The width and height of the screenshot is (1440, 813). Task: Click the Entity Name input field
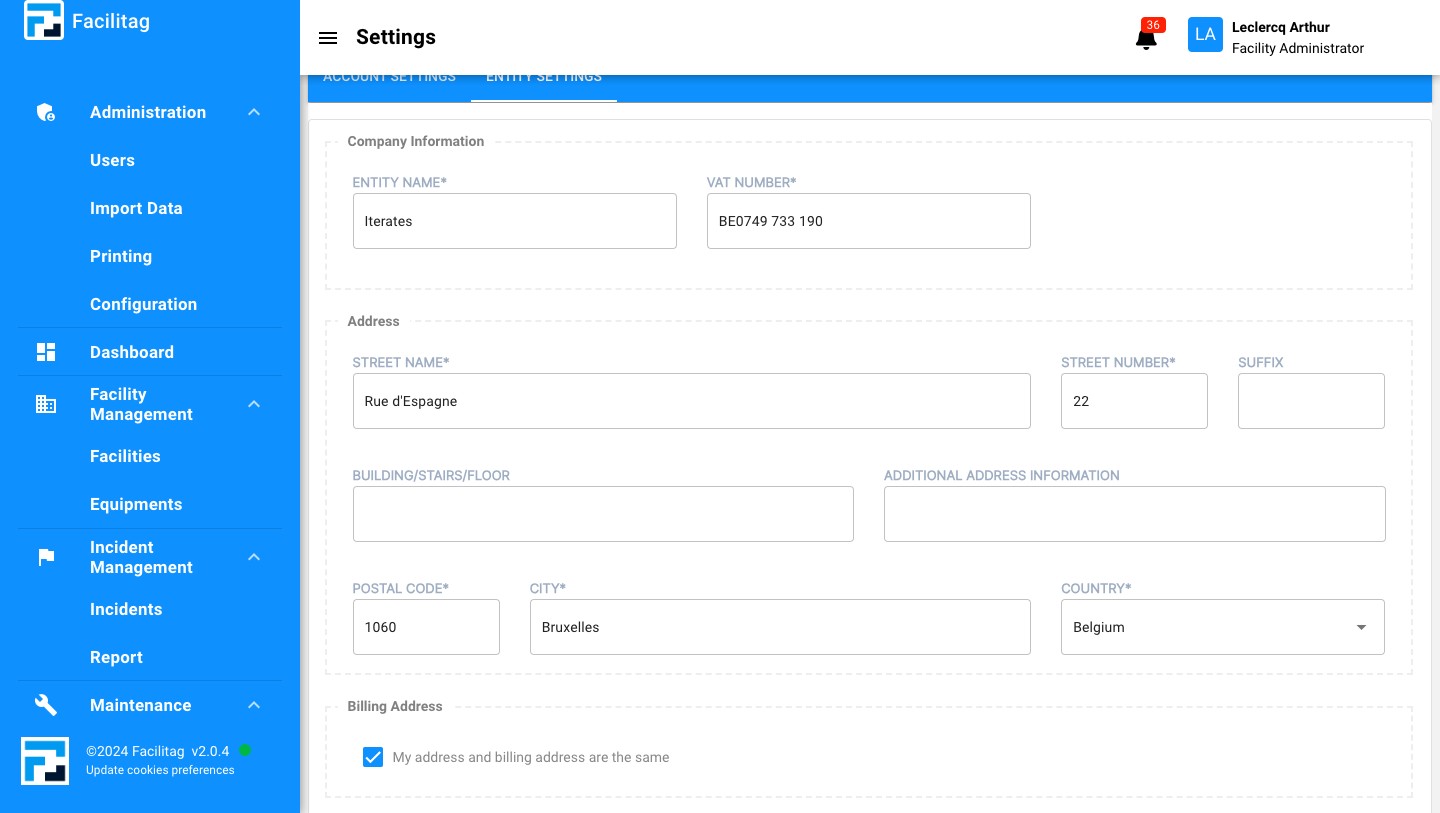514,221
